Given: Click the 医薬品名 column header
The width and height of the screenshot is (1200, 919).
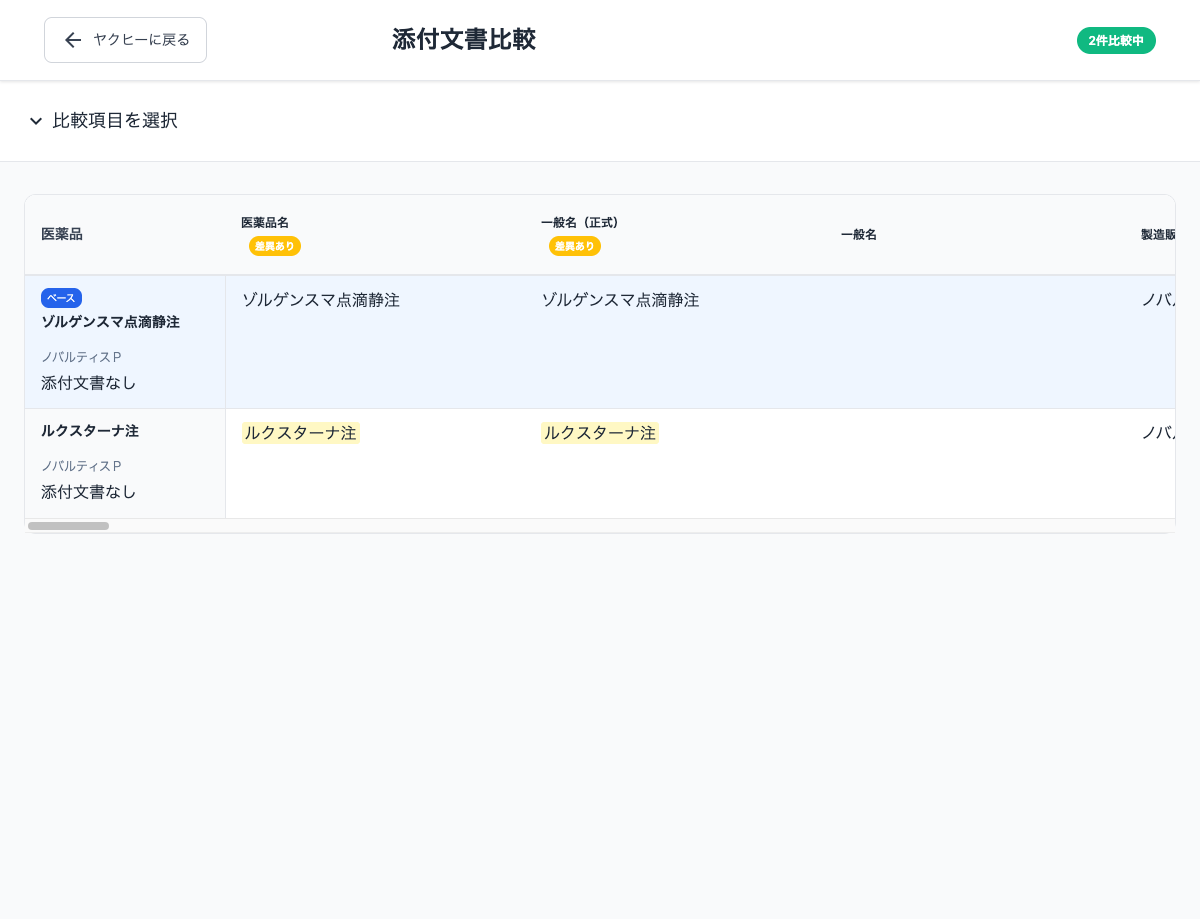Looking at the screenshot, I should tap(265, 223).
